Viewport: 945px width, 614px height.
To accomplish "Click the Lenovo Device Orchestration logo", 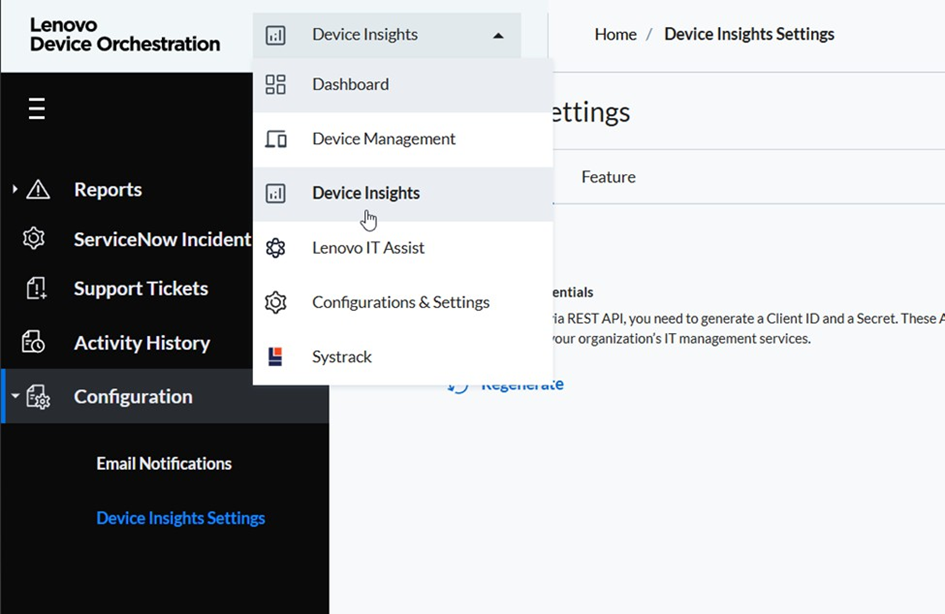I will click(x=125, y=35).
